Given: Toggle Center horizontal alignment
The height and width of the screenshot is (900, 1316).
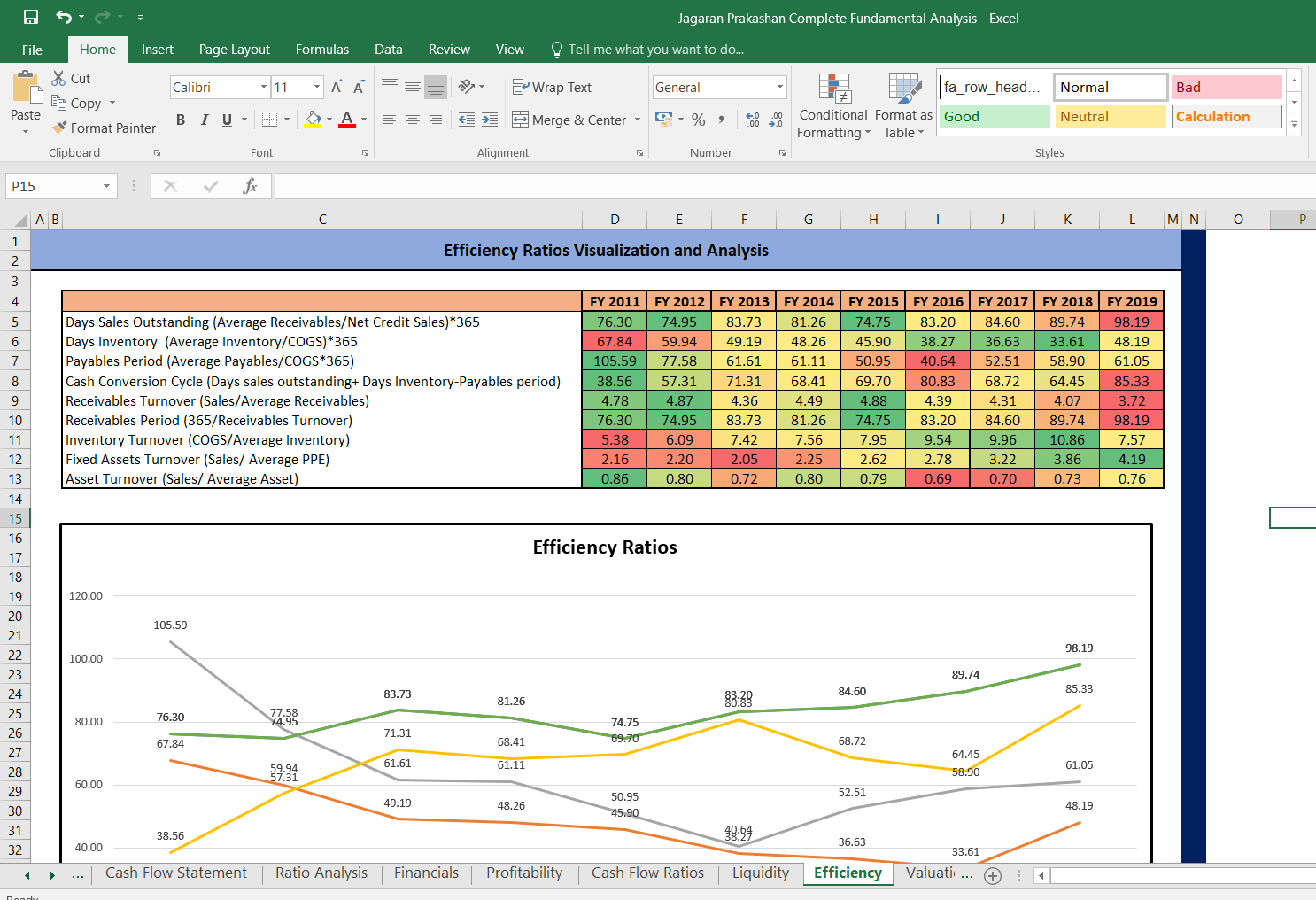Looking at the screenshot, I should tap(413, 120).
